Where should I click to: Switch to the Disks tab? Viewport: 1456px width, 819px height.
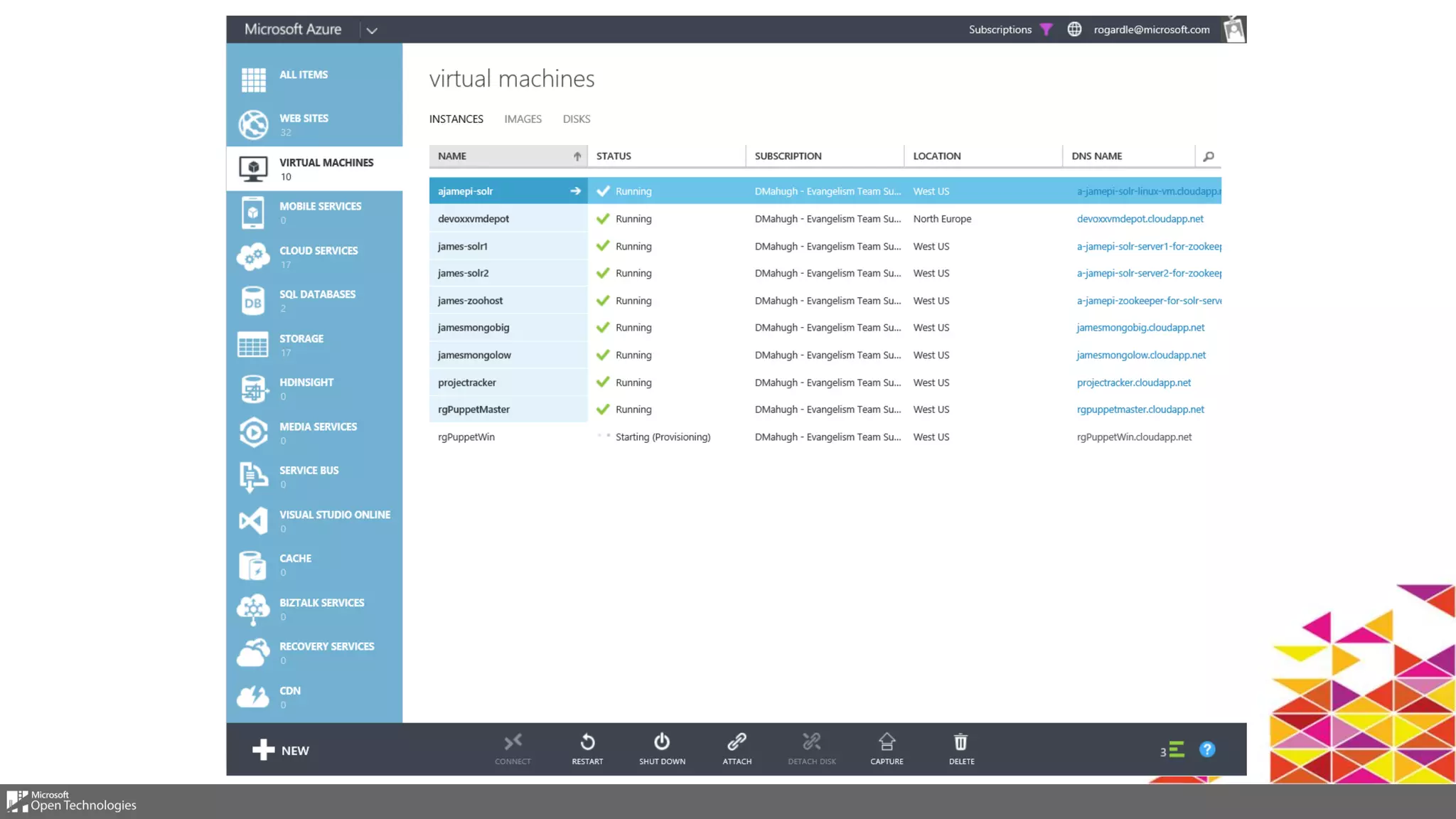[576, 119]
